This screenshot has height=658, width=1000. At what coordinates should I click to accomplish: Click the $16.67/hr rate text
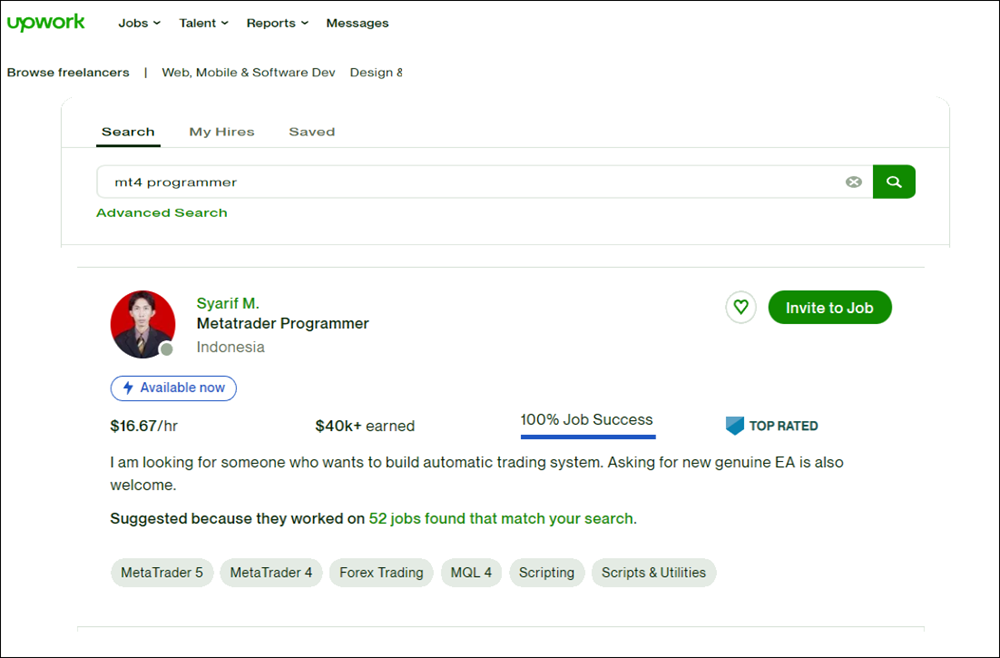pos(144,426)
